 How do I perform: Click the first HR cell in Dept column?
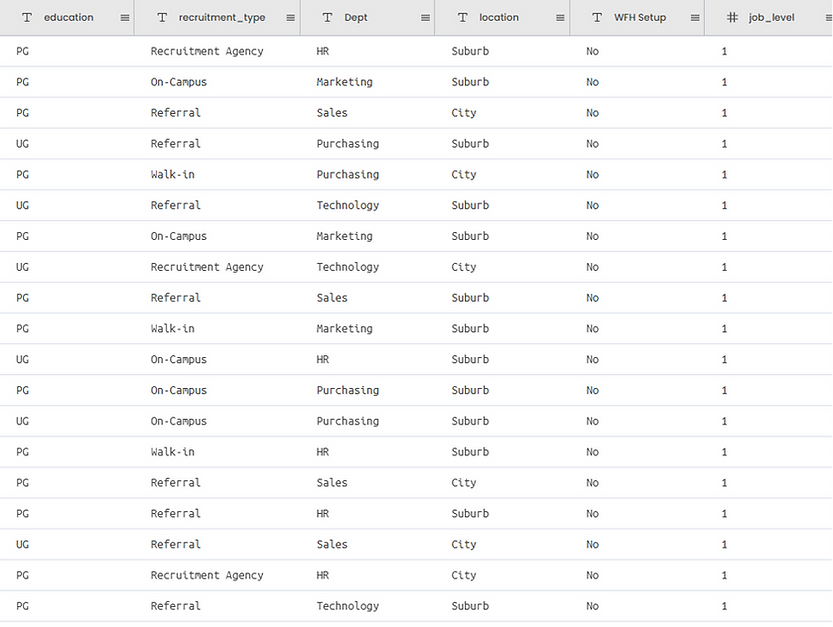click(x=323, y=51)
